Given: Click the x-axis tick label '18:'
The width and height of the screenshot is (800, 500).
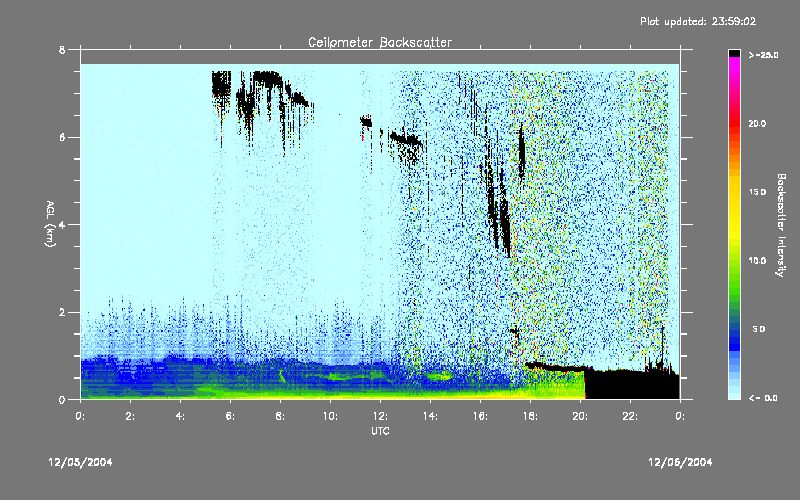Looking at the screenshot, I should coord(530,416).
